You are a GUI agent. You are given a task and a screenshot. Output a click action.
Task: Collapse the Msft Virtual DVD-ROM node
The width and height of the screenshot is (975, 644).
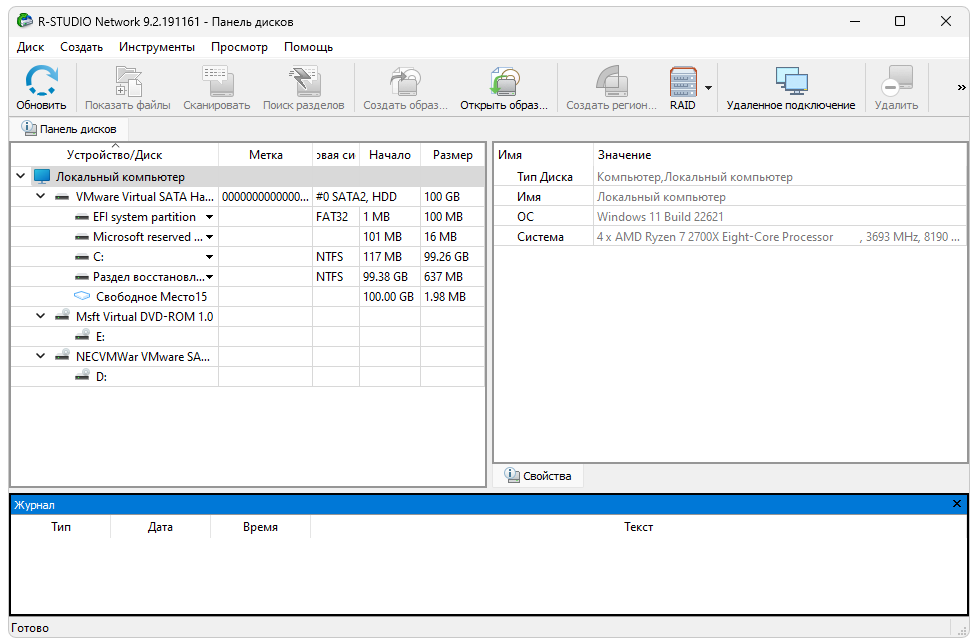[40, 316]
